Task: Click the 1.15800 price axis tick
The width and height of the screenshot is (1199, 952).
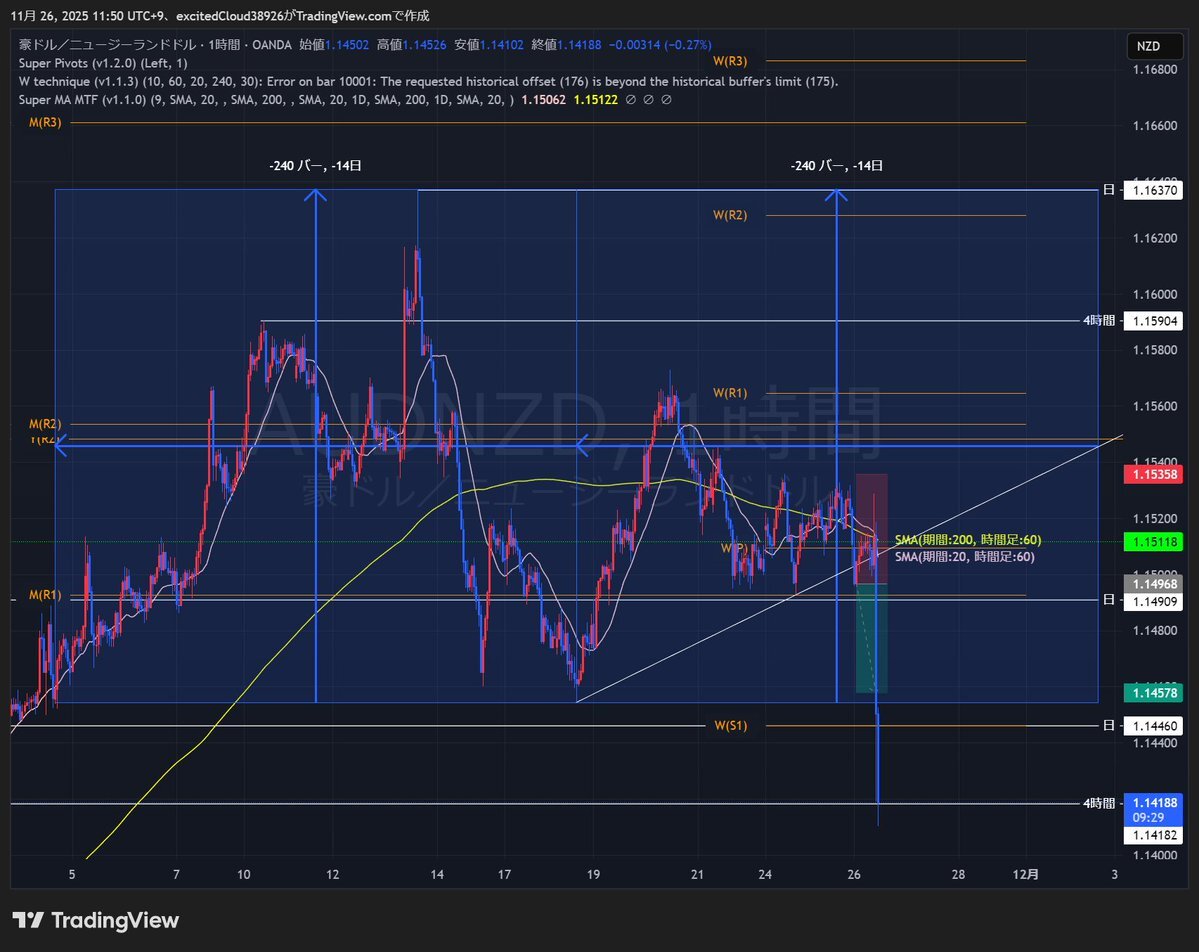Action: [1155, 350]
